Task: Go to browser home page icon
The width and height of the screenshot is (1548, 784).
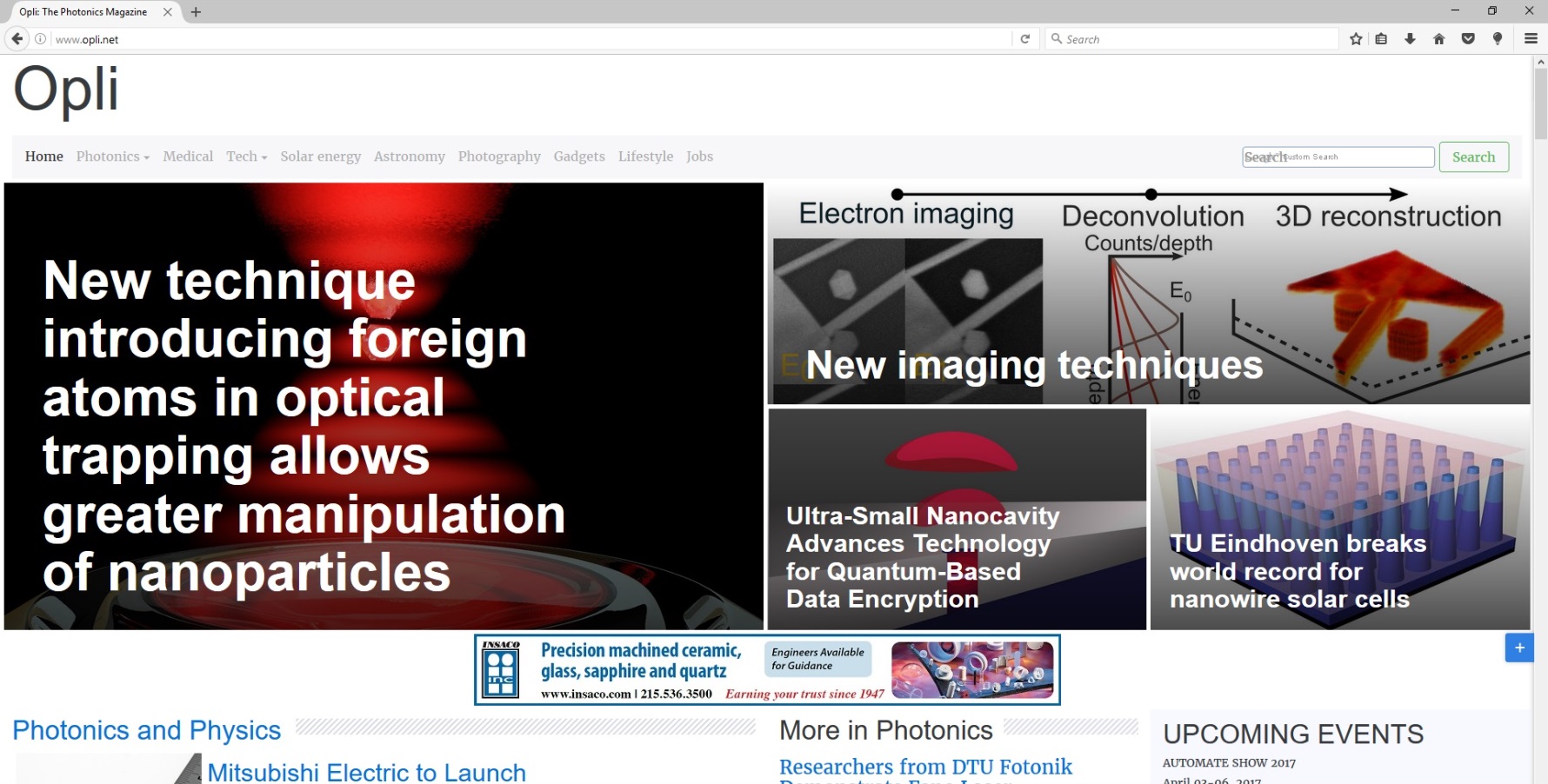Action: [1438, 39]
